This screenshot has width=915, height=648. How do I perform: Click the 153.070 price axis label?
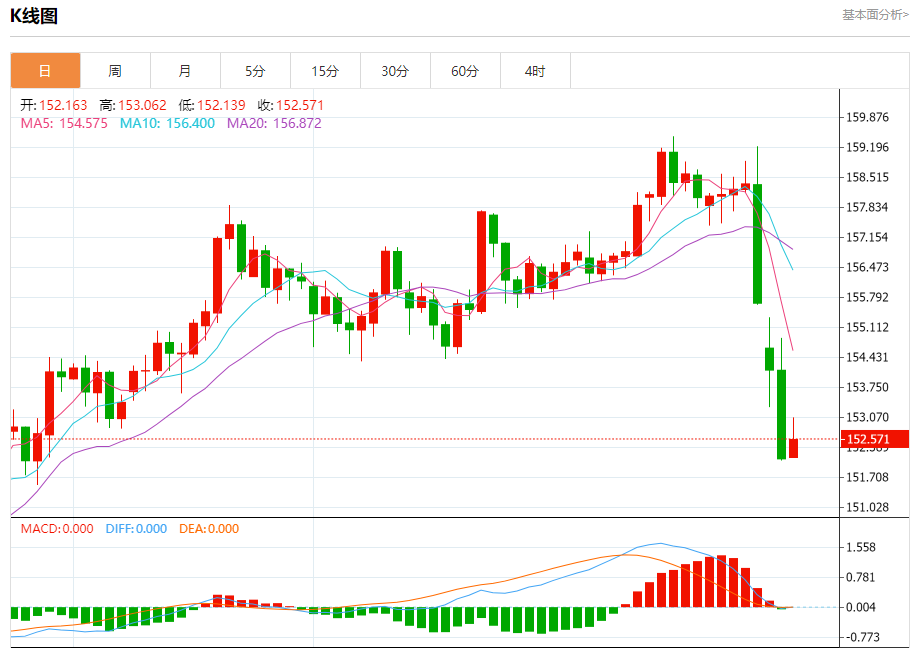point(868,417)
